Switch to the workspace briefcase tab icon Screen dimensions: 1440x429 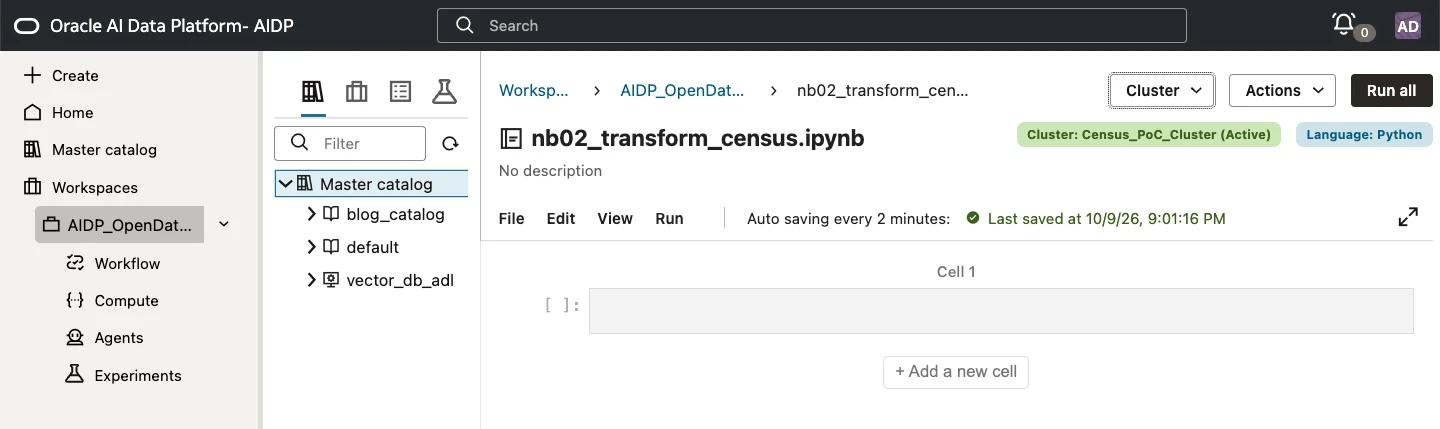pos(356,92)
